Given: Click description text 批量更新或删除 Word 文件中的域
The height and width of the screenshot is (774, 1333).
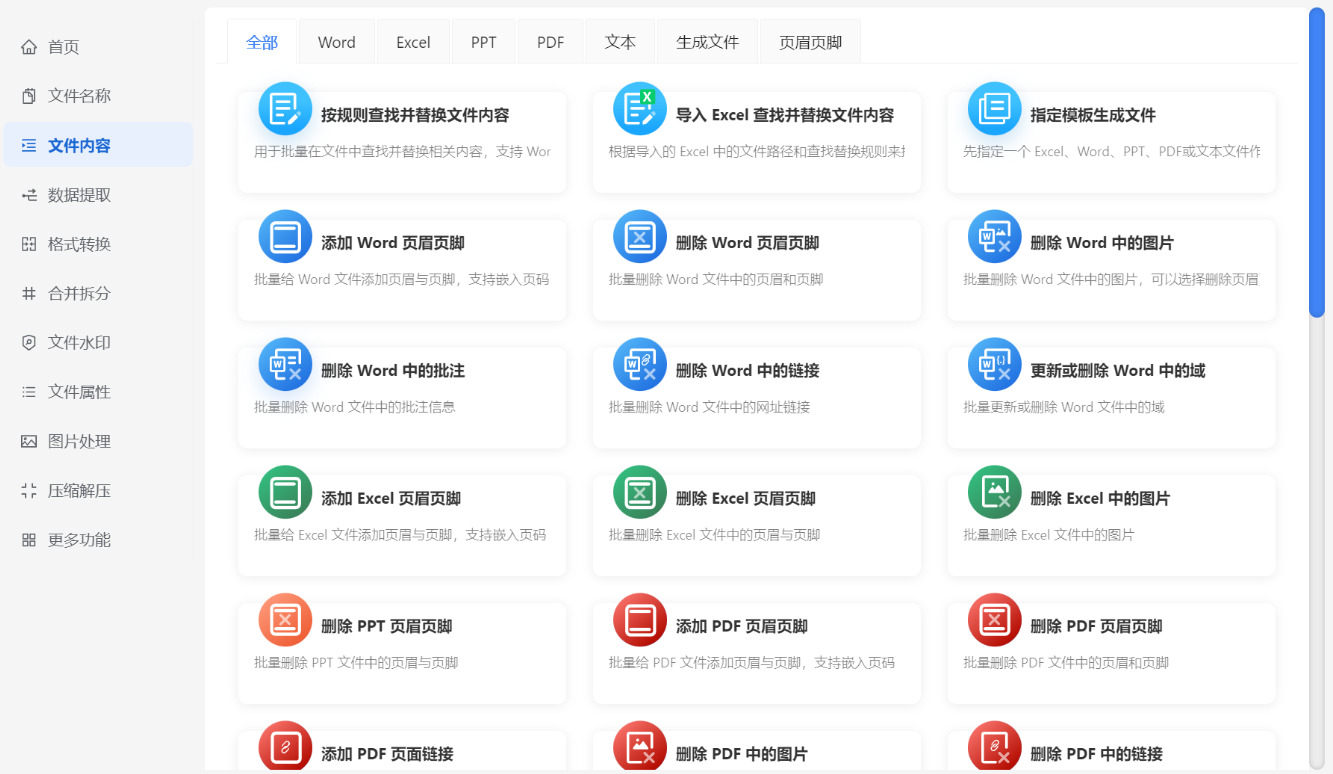Looking at the screenshot, I should coord(1064,407).
